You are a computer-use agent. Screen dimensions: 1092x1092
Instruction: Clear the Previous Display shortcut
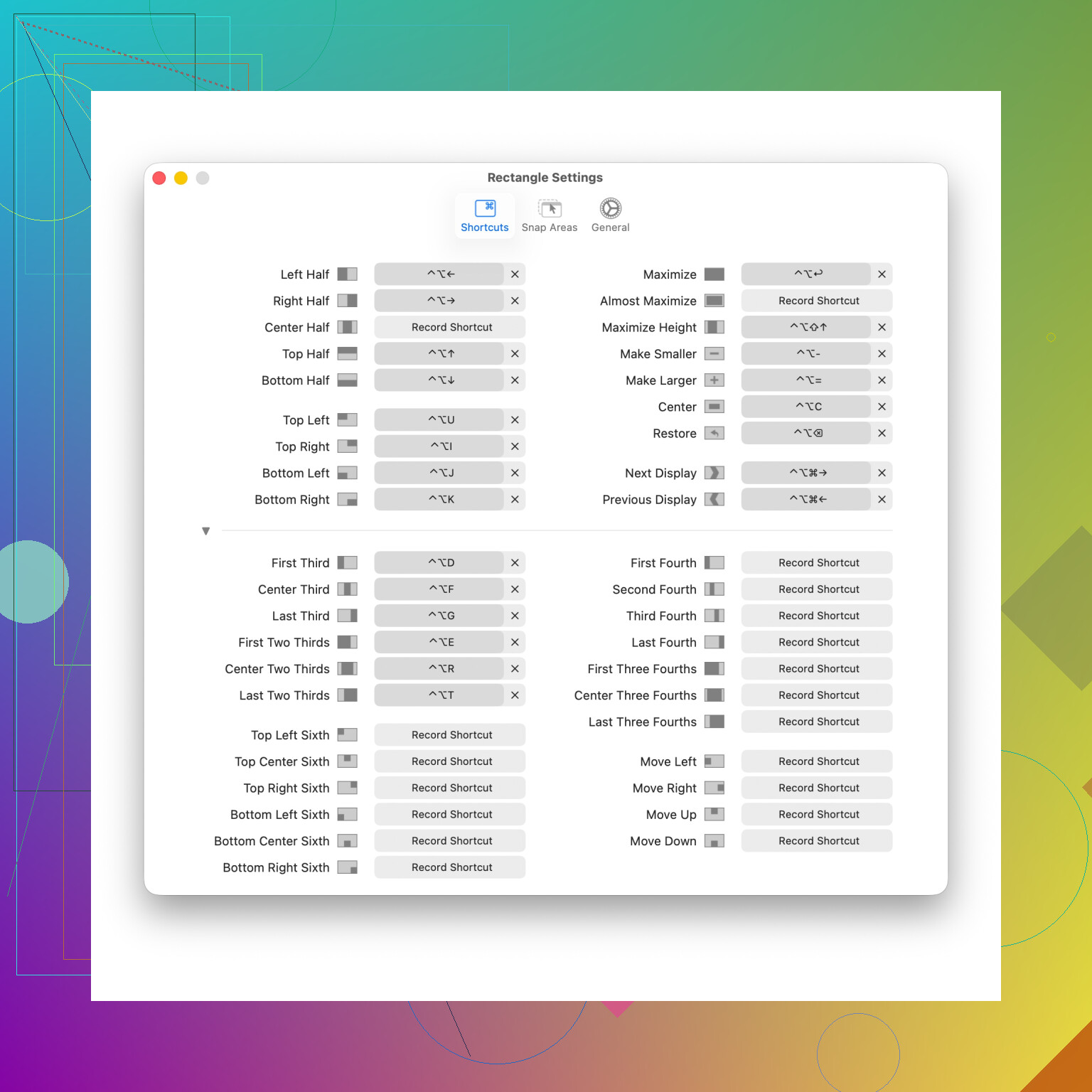(x=882, y=500)
